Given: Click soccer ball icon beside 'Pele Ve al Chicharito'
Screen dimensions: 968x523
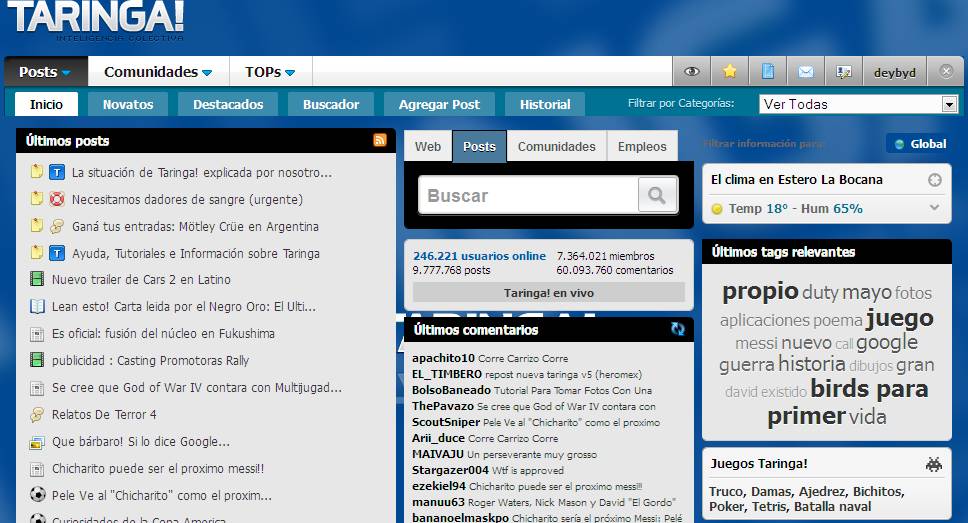Looking at the screenshot, I should (x=38, y=495).
